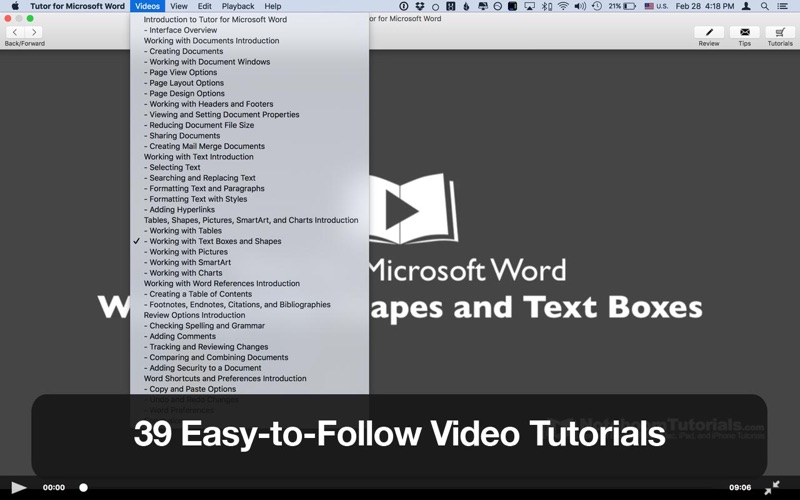Open Spotlight search in the menu bar

coord(764,6)
